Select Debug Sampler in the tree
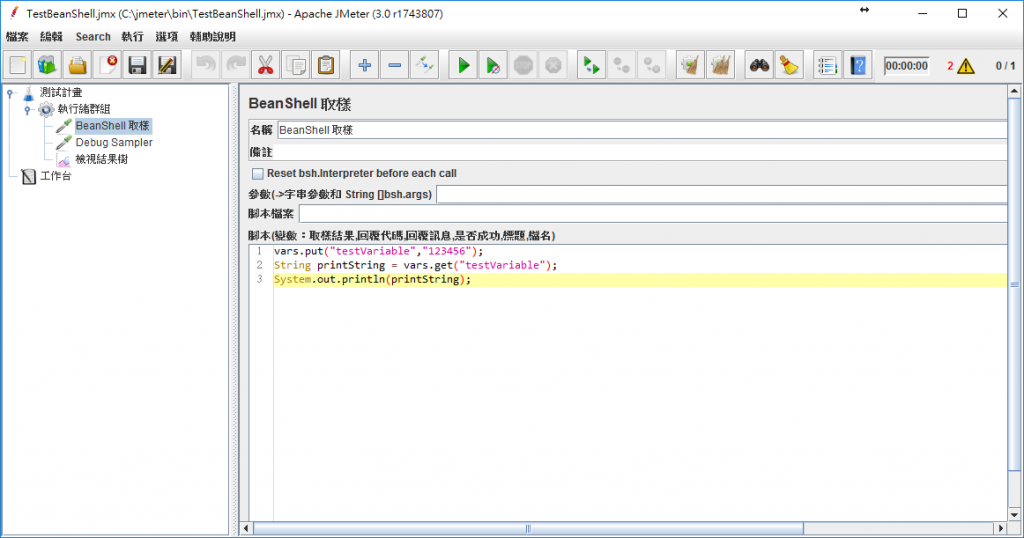This screenshot has height=538, width=1024. point(114,142)
